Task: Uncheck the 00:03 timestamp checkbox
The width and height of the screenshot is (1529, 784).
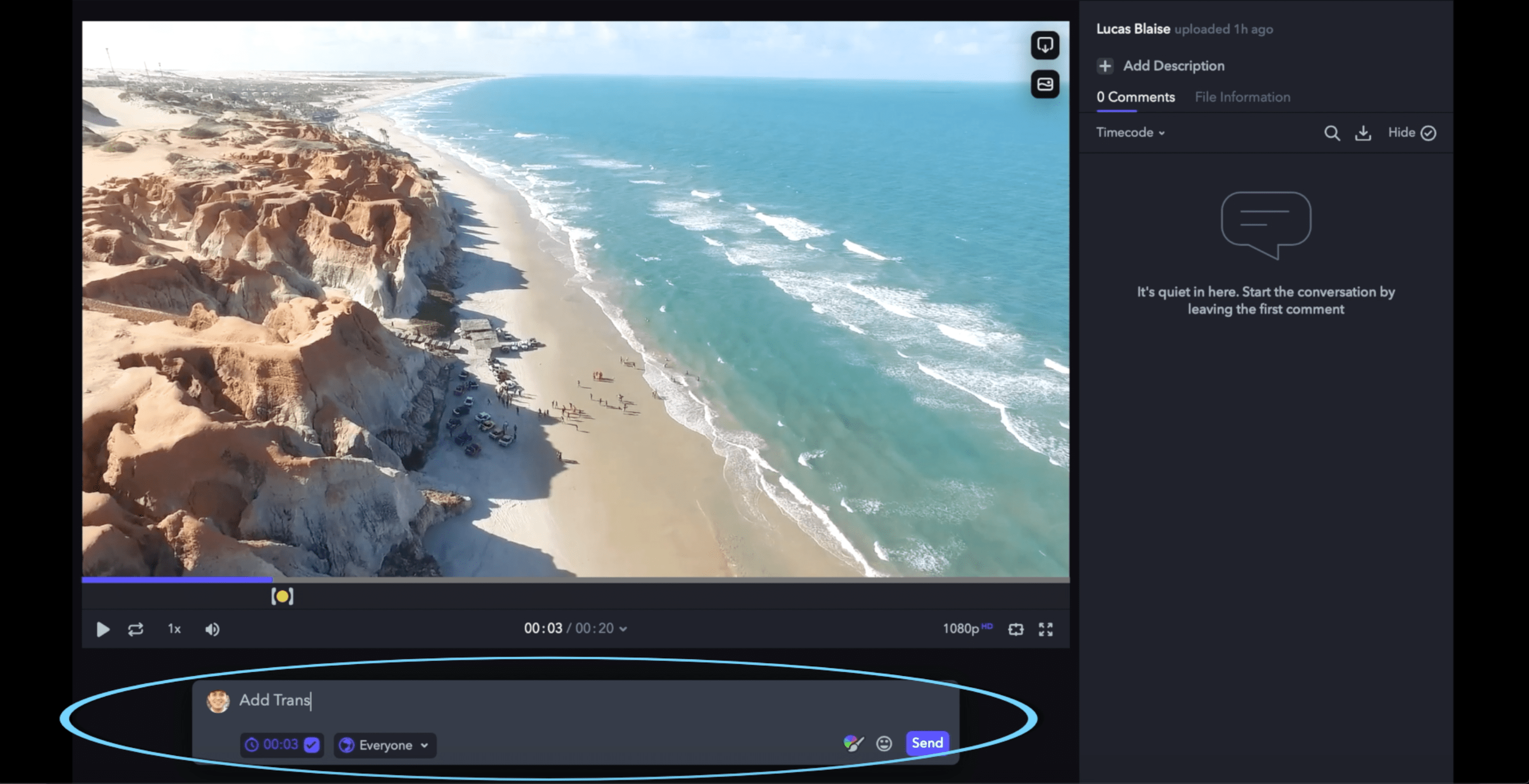Action: pyautogui.click(x=311, y=745)
